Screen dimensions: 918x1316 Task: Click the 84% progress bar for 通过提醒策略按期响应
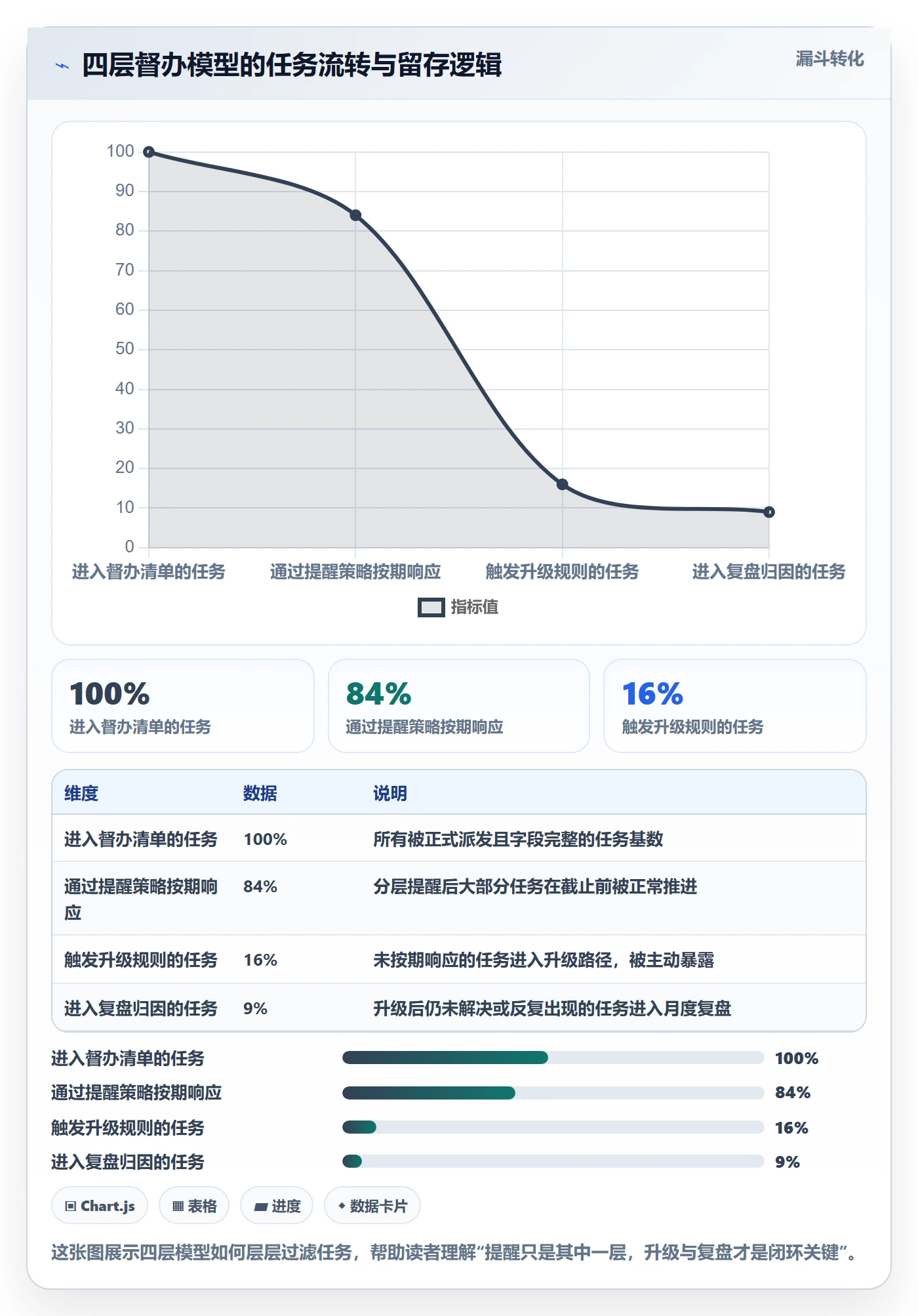pos(553,1092)
